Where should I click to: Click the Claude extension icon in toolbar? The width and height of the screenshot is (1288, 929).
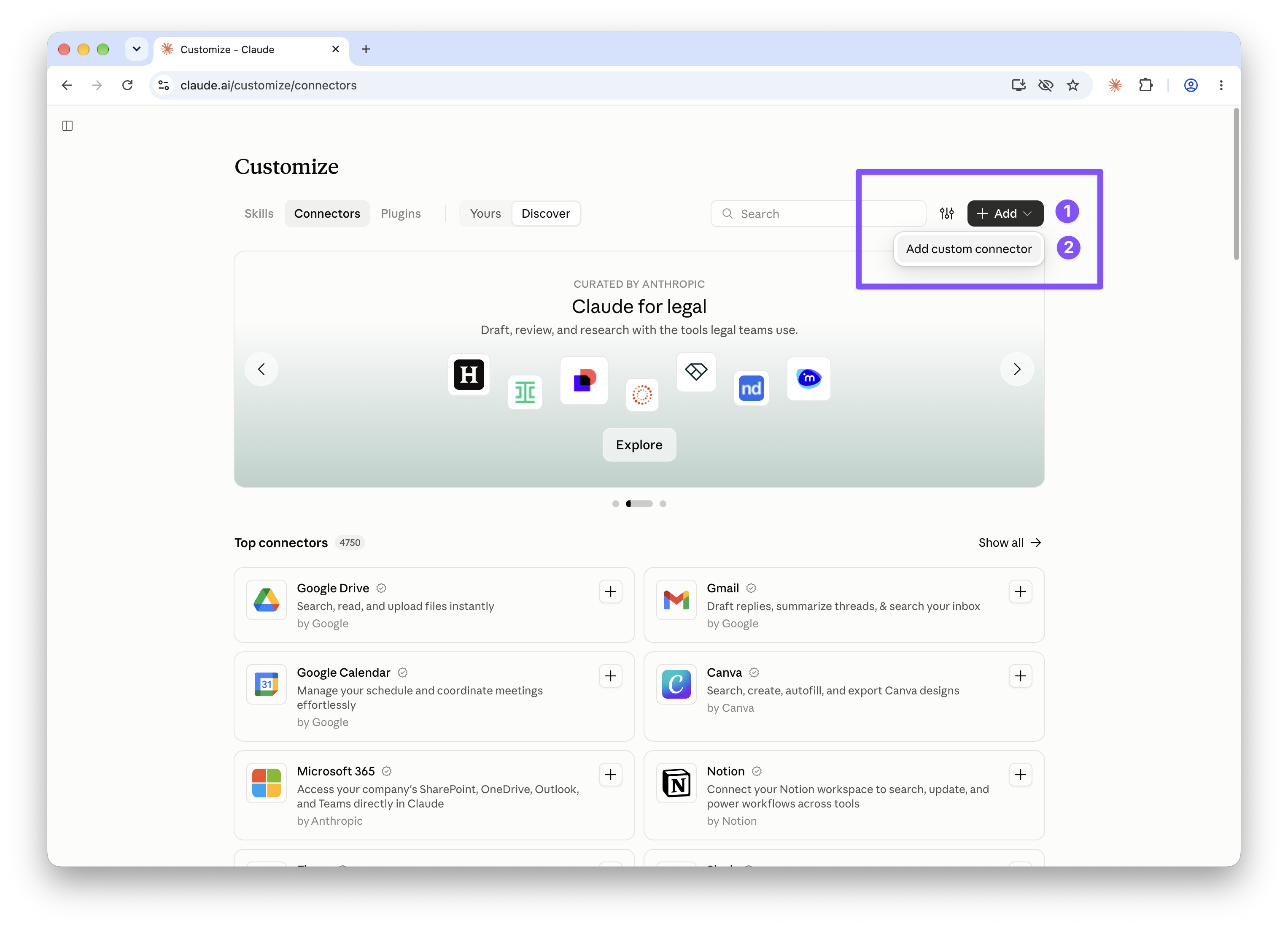click(1115, 85)
